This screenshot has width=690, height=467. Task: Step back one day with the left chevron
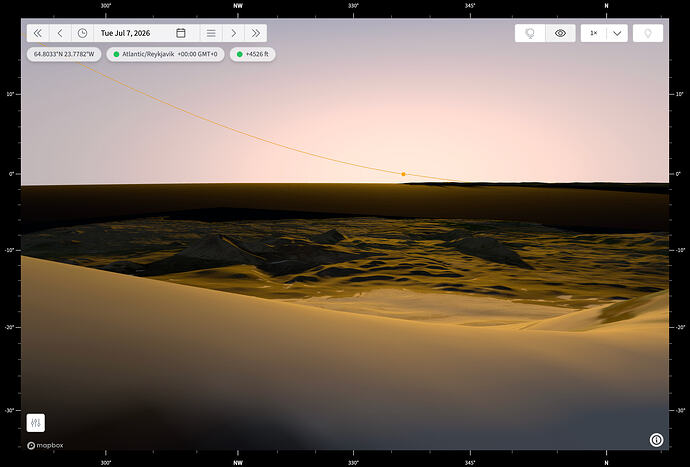tap(60, 33)
